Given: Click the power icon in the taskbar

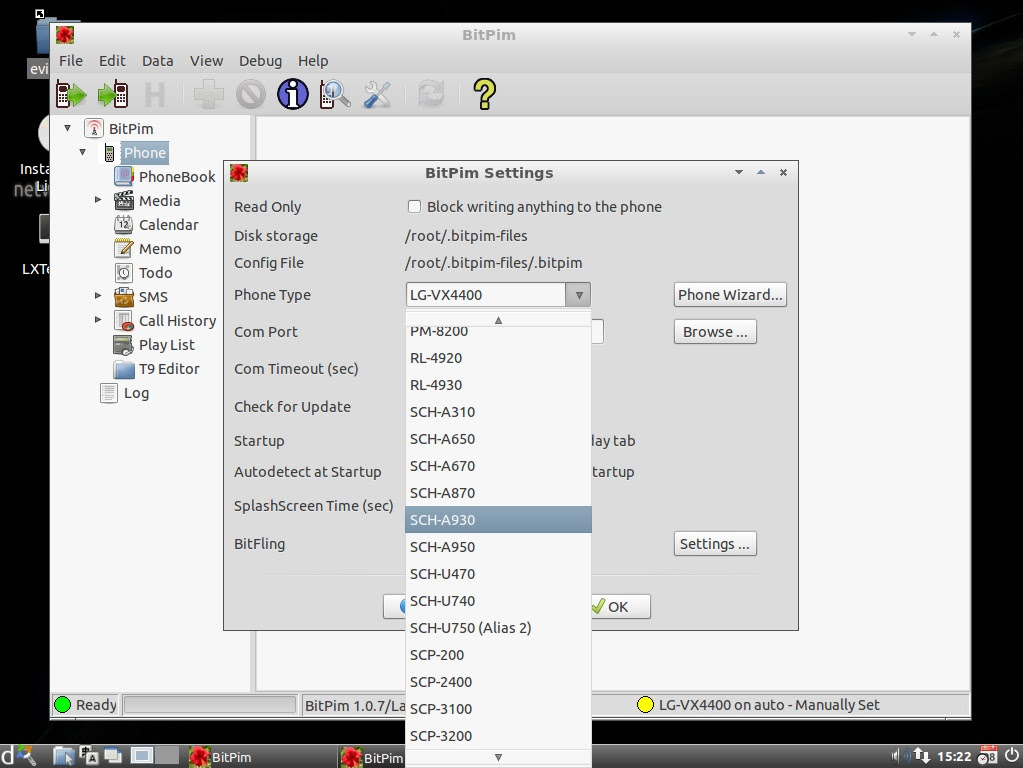Looking at the screenshot, I should (x=1011, y=756).
